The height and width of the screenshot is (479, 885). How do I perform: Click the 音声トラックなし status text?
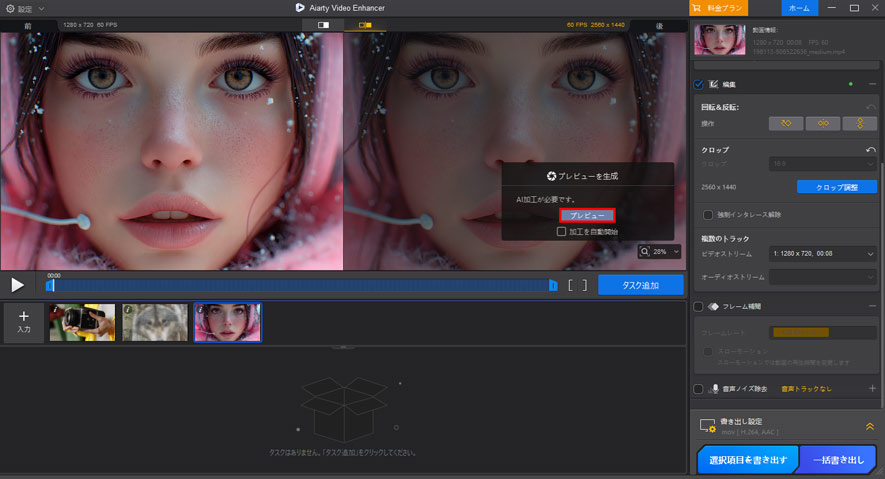pyautogui.click(x=806, y=389)
